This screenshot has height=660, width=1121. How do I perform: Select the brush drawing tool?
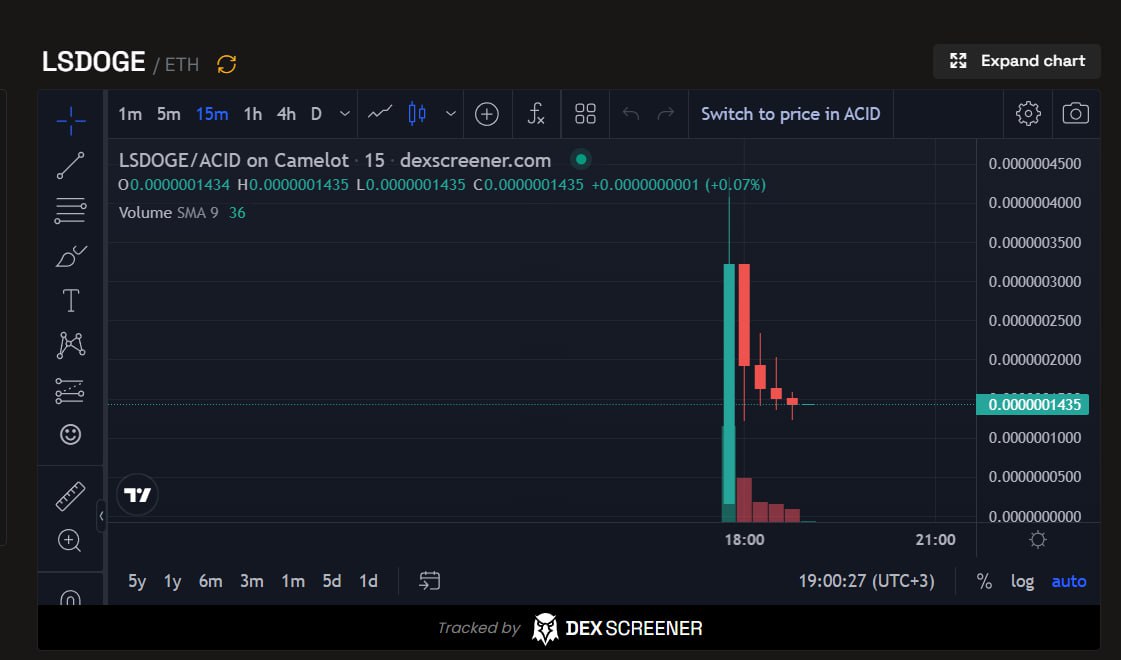point(71,256)
